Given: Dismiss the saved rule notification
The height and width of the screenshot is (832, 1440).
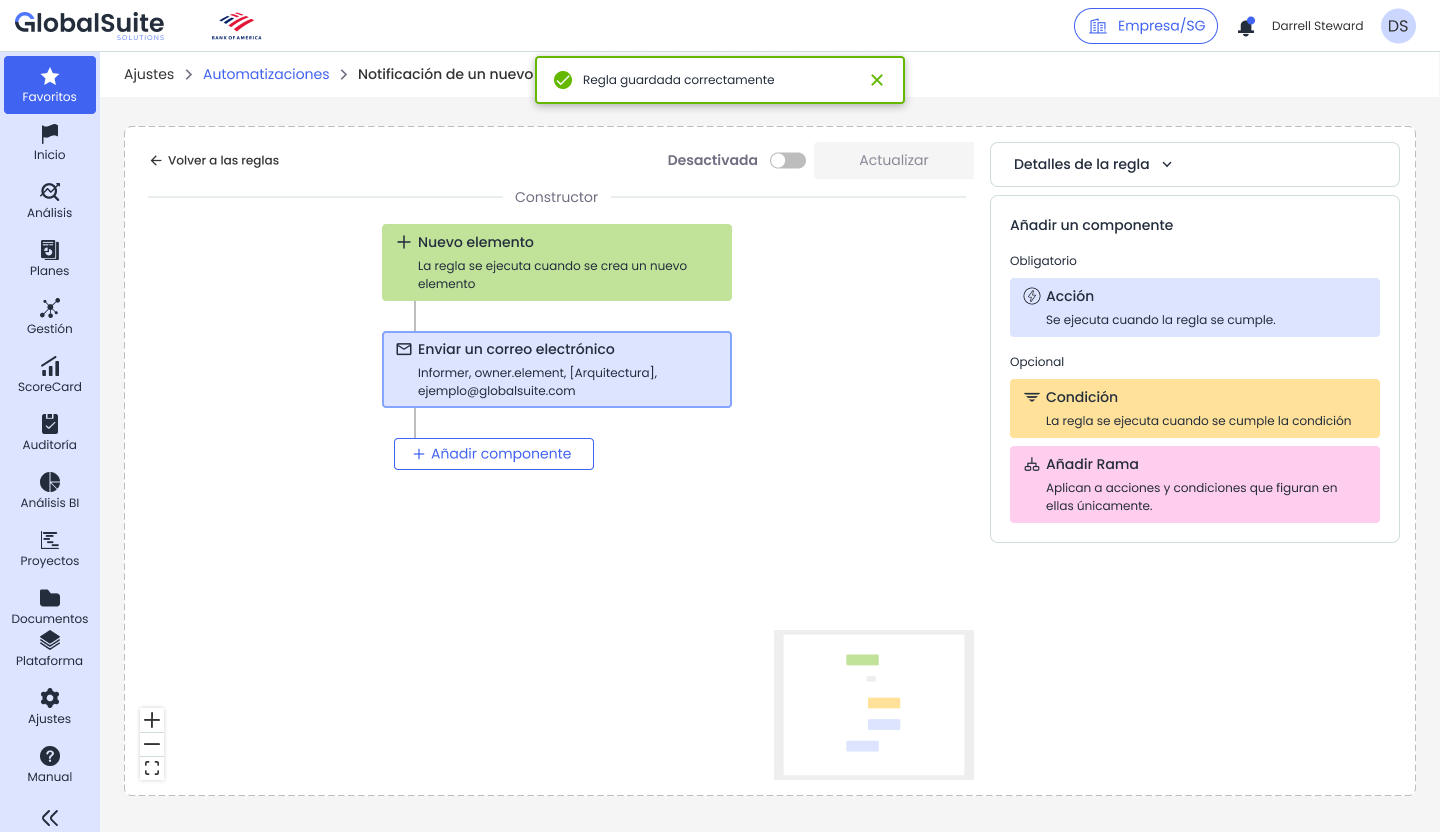Looking at the screenshot, I should point(877,80).
